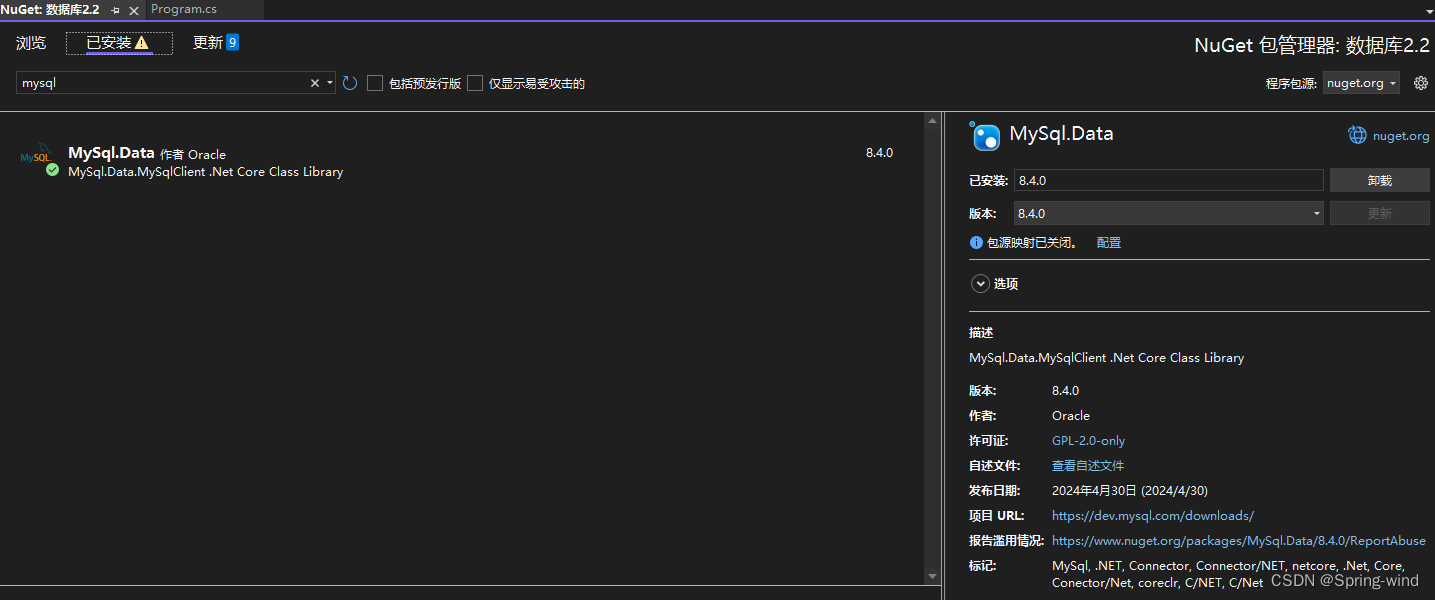Click the package description in the list row
This screenshot has height=600, width=1435.
[x=205, y=172]
